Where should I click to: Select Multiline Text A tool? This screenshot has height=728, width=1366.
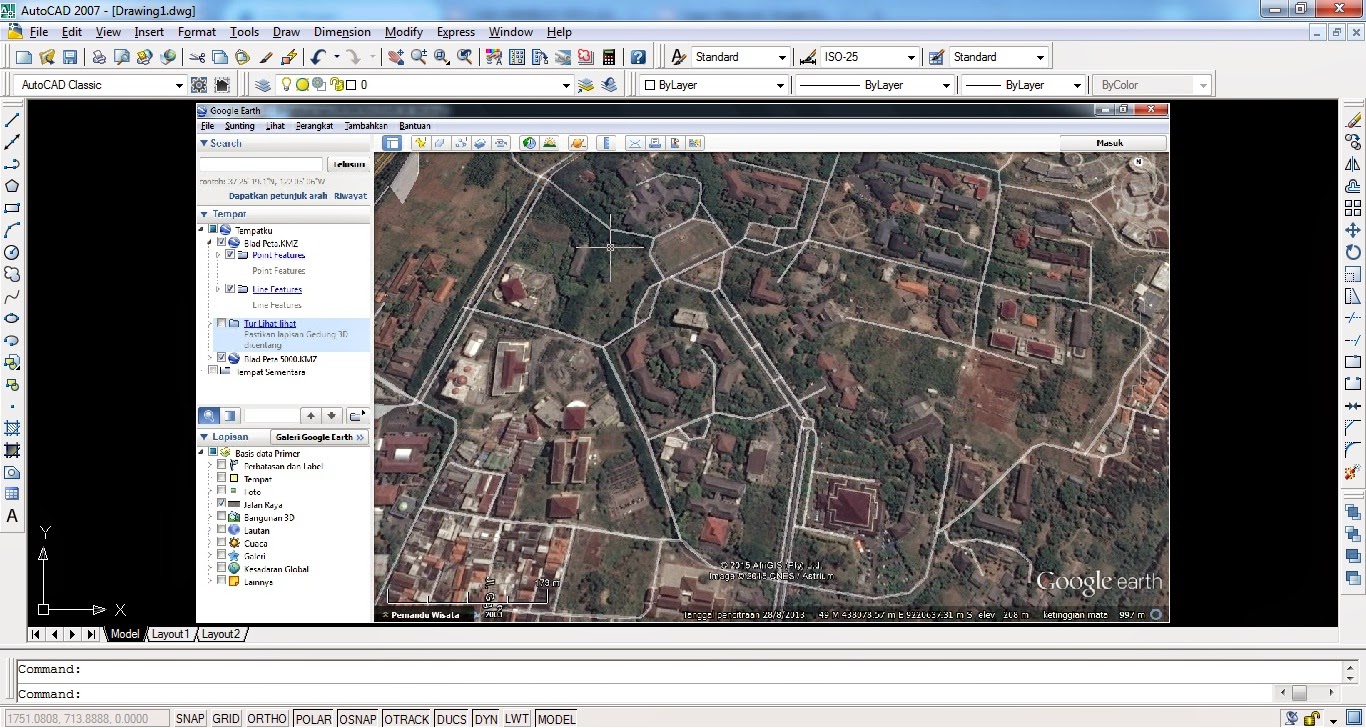[x=13, y=516]
